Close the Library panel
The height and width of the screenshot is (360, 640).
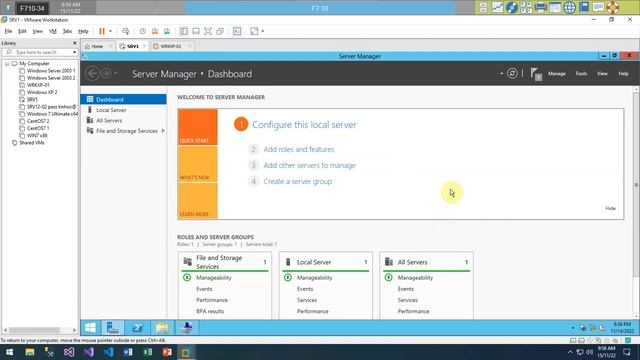pos(75,43)
